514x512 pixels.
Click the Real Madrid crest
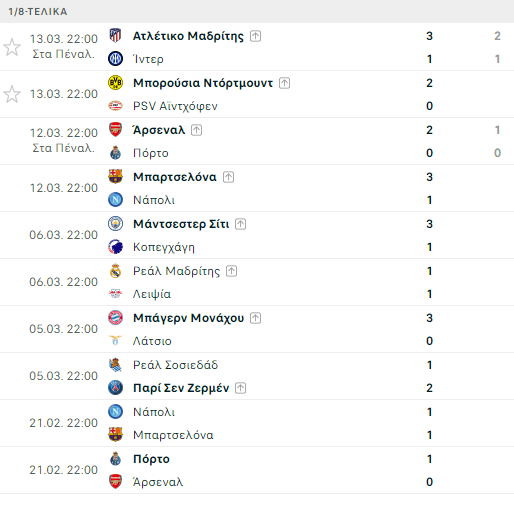tap(115, 270)
